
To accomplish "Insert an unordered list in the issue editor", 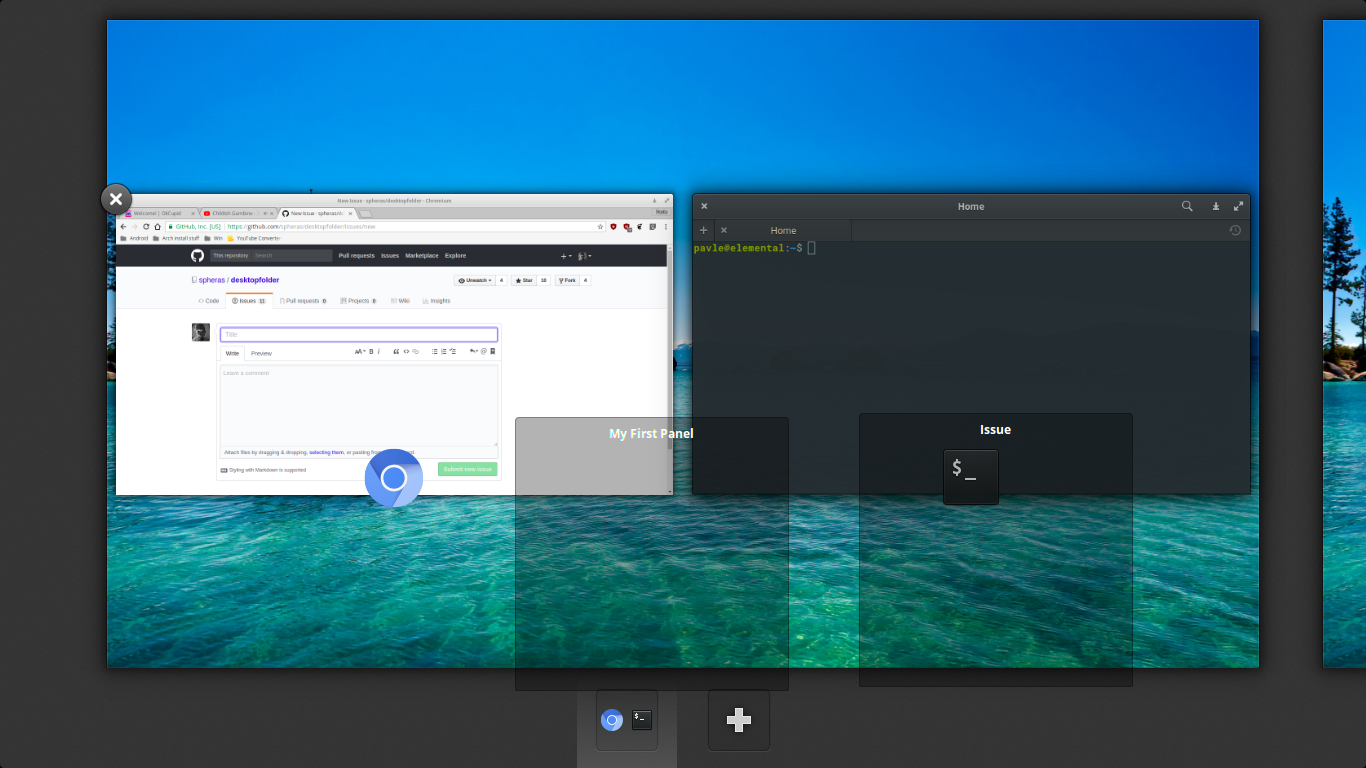I will (435, 352).
